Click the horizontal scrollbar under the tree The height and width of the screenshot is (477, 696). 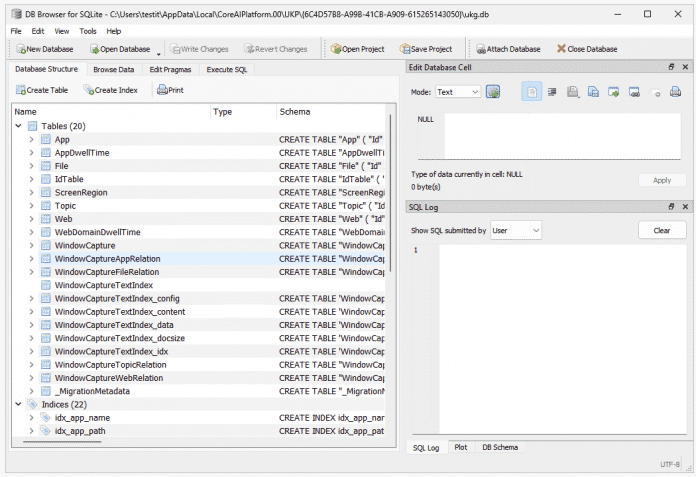(x=62, y=442)
